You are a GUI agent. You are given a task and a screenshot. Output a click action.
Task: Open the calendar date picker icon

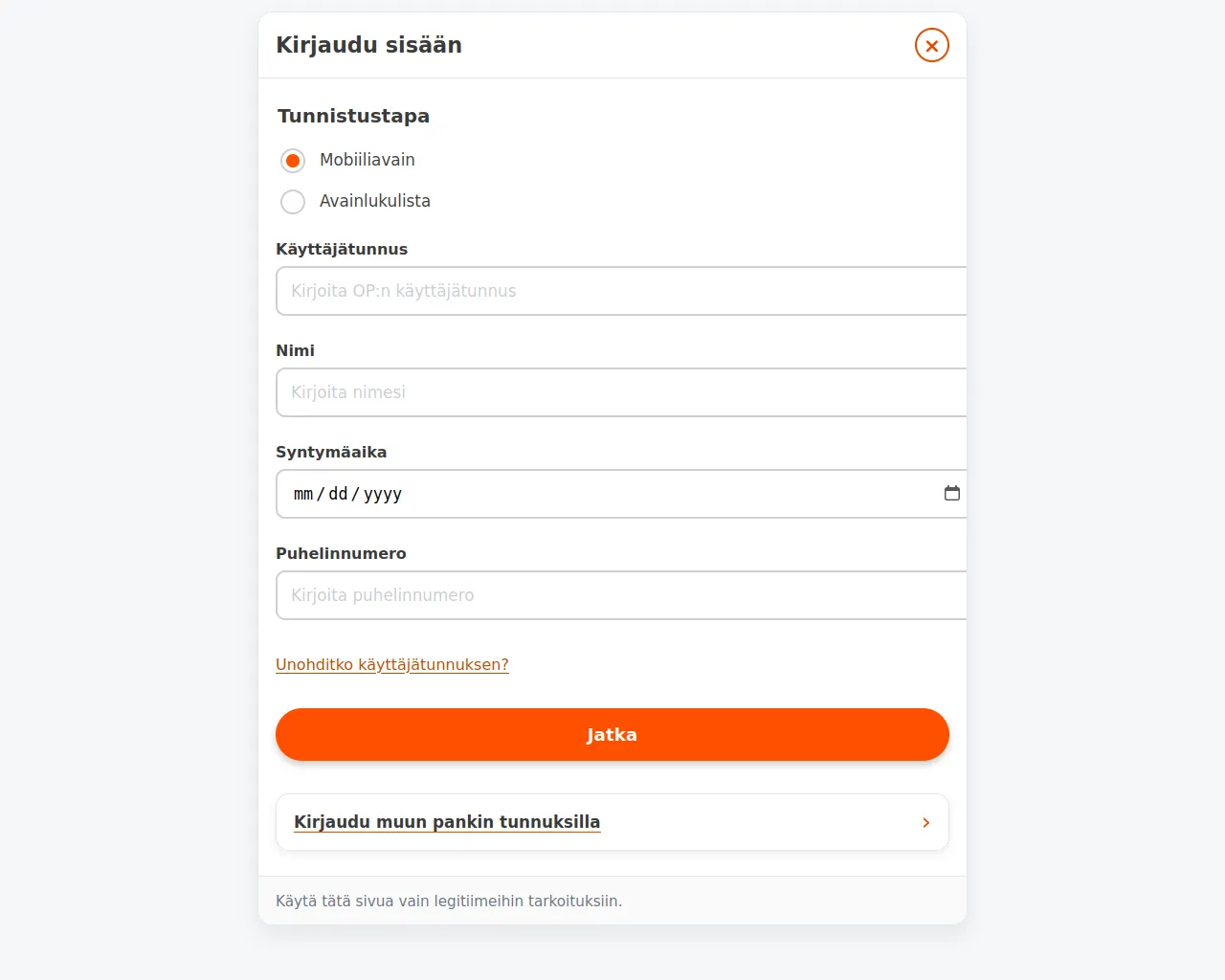(951, 493)
